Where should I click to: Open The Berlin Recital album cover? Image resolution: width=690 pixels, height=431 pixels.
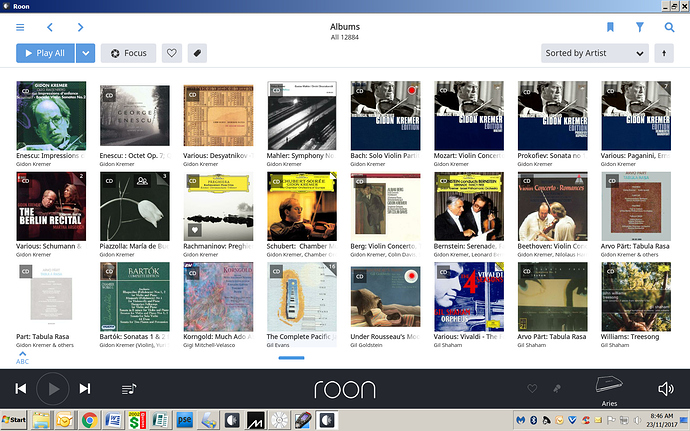click(x=51, y=206)
